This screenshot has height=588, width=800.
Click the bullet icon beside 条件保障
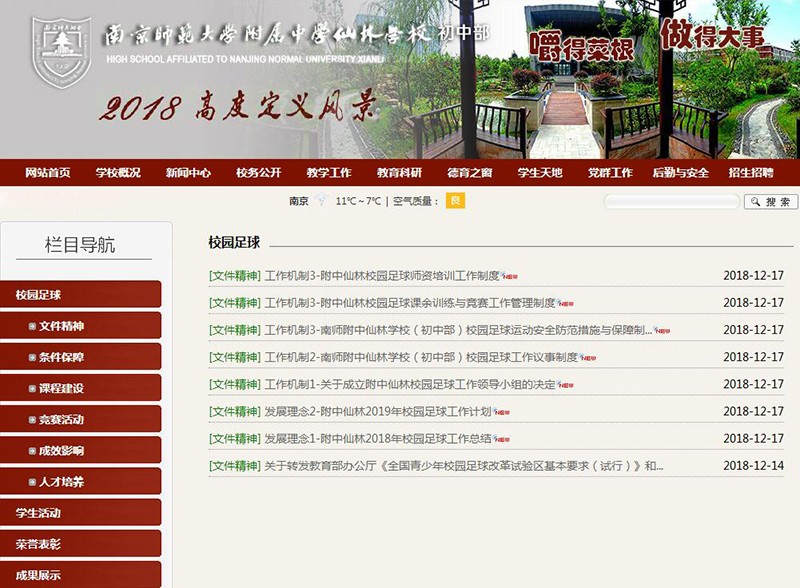tap(32, 357)
